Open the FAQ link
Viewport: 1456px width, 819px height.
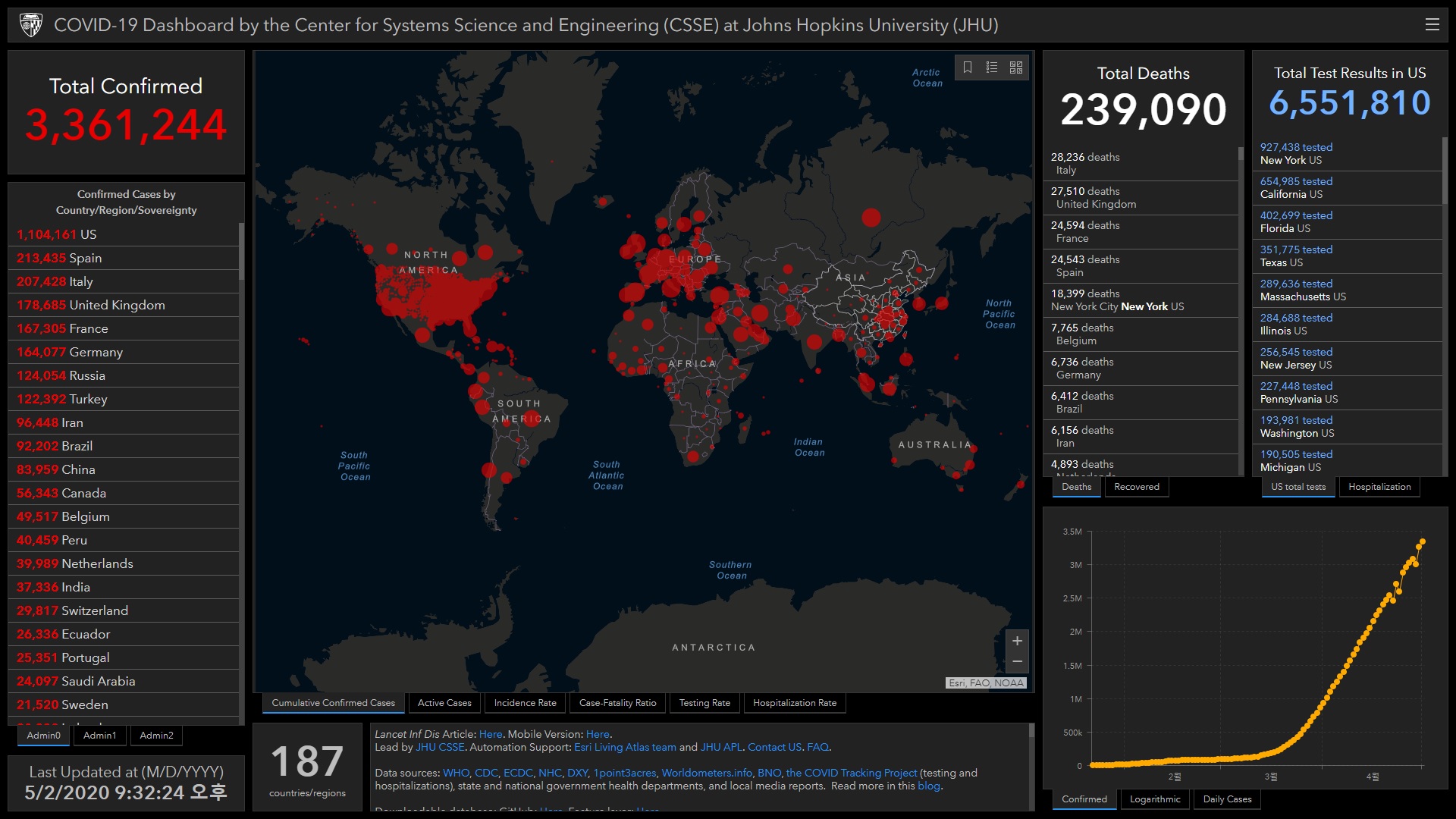tap(817, 747)
